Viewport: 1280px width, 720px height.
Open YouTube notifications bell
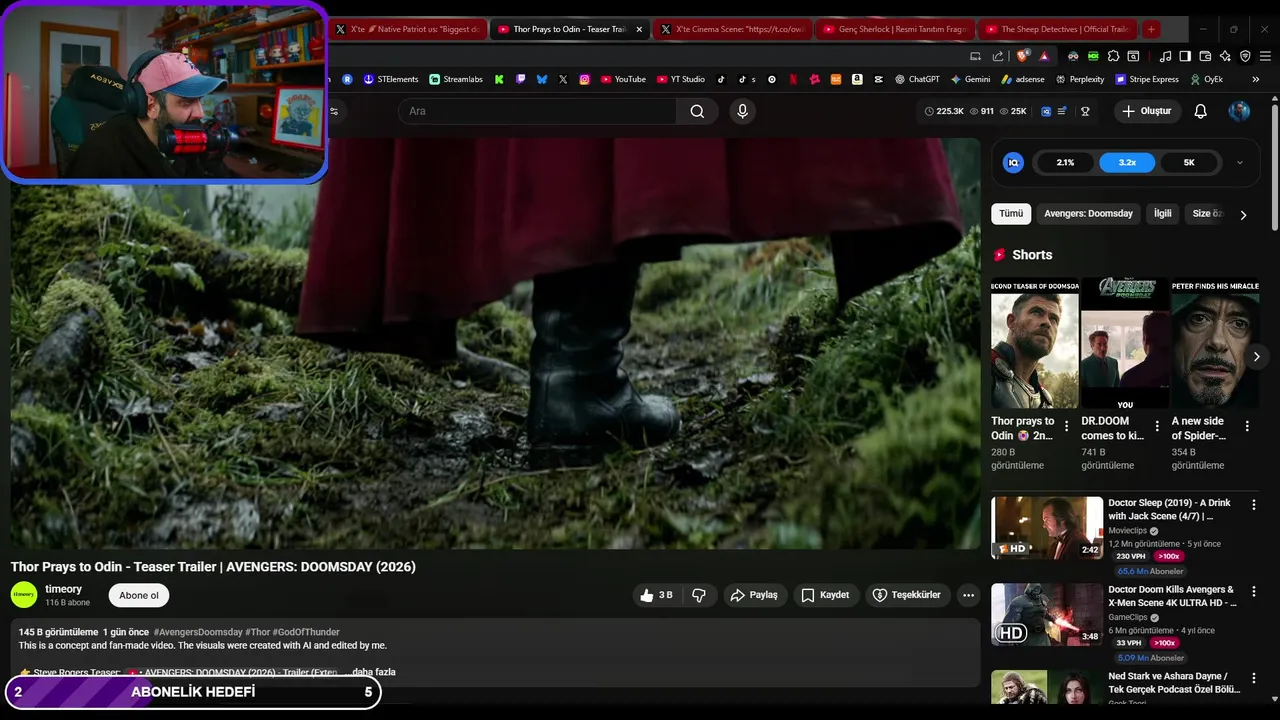[1200, 111]
